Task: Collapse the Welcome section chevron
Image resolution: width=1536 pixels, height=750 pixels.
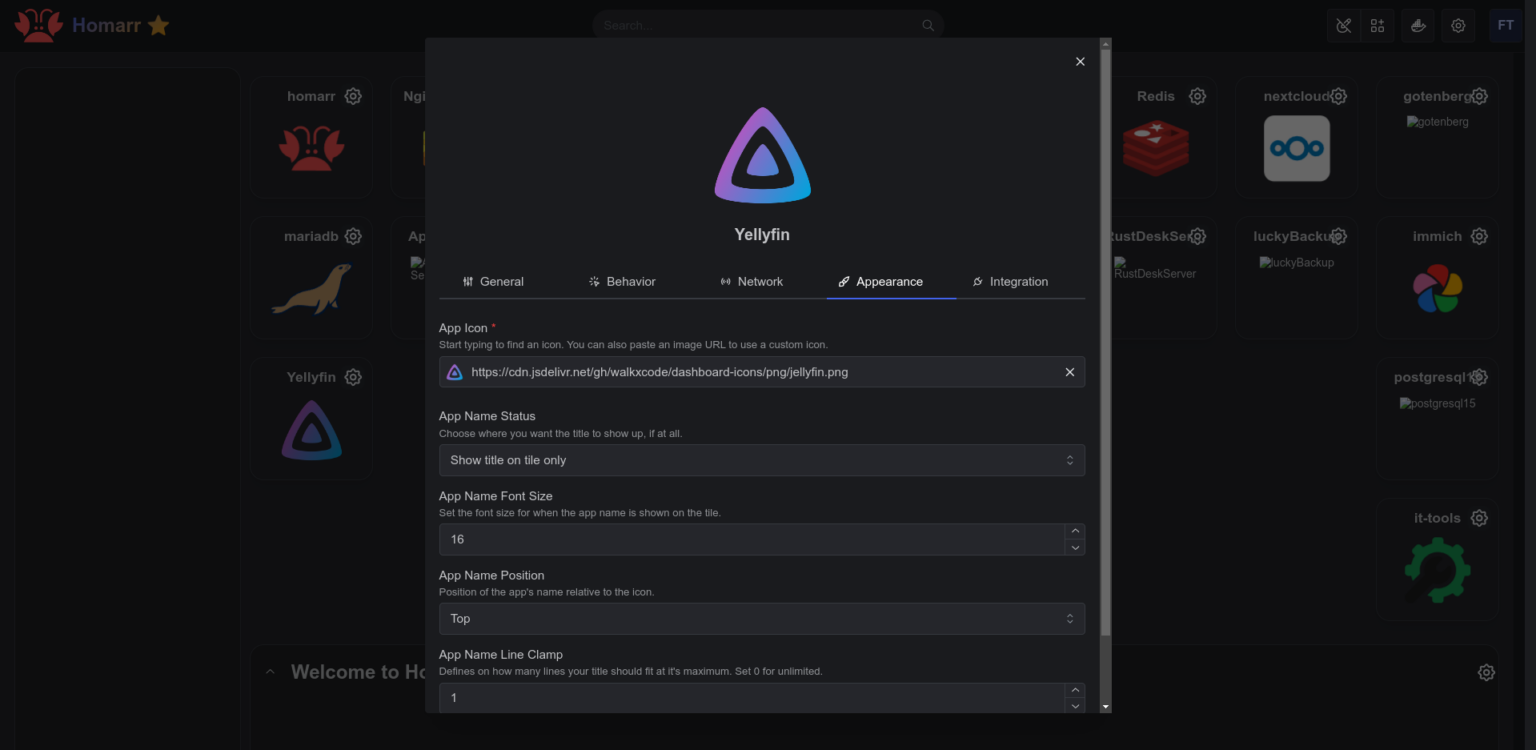Action: point(270,672)
